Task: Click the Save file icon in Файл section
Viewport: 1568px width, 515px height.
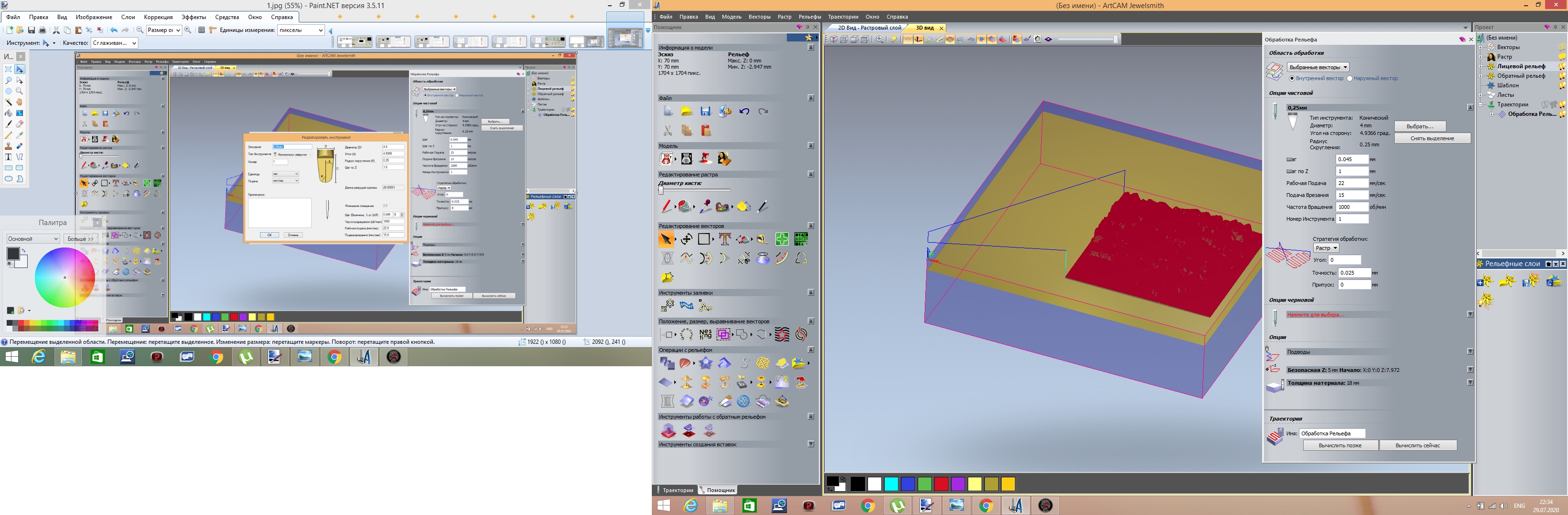Action: tap(705, 111)
